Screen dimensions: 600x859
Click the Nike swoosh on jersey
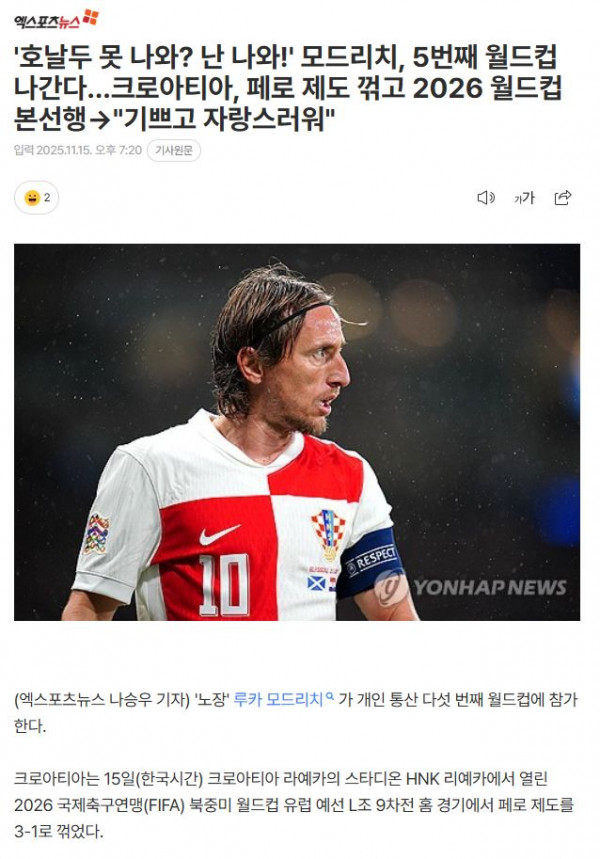[x=219, y=534]
